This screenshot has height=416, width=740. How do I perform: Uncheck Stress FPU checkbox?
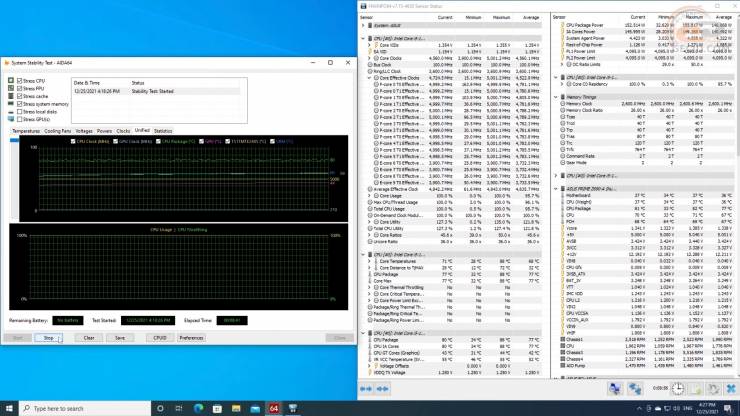20,88
